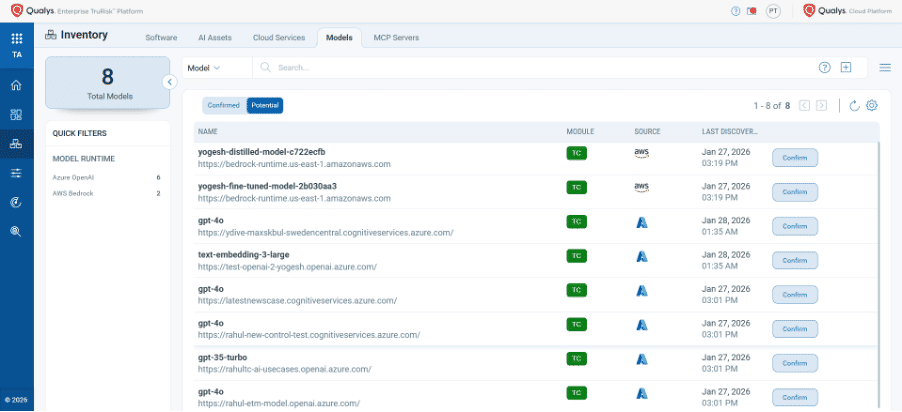Open the Dashboard icon in sidebar
The width and height of the screenshot is (902, 412).
16,115
